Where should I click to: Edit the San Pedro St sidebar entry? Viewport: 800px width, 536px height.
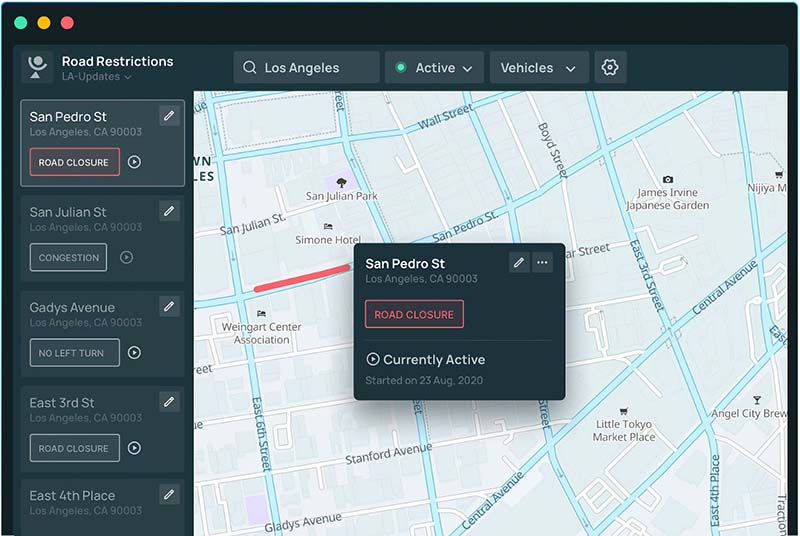pyautogui.click(x=169, y=116)
